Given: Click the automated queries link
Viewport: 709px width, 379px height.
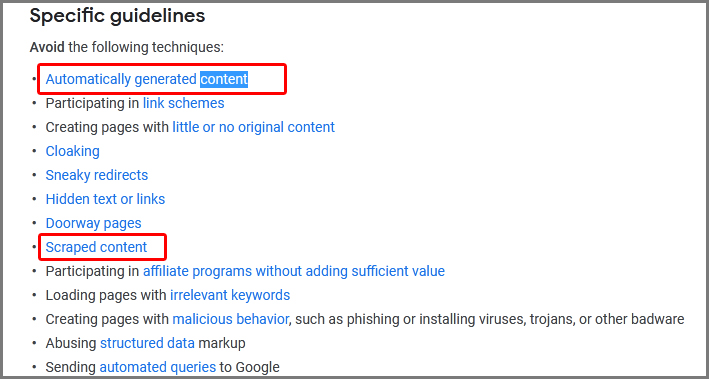Looking at the screenshot, I should (158, 367).
